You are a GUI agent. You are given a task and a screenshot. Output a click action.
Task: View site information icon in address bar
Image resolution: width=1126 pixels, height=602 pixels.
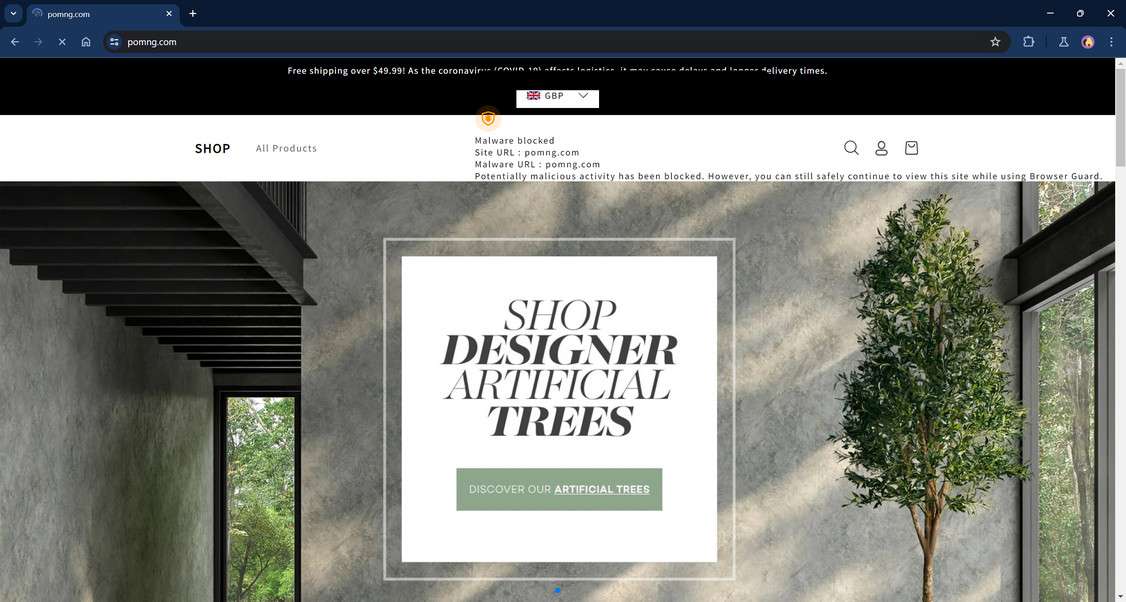tap(114, 42)
